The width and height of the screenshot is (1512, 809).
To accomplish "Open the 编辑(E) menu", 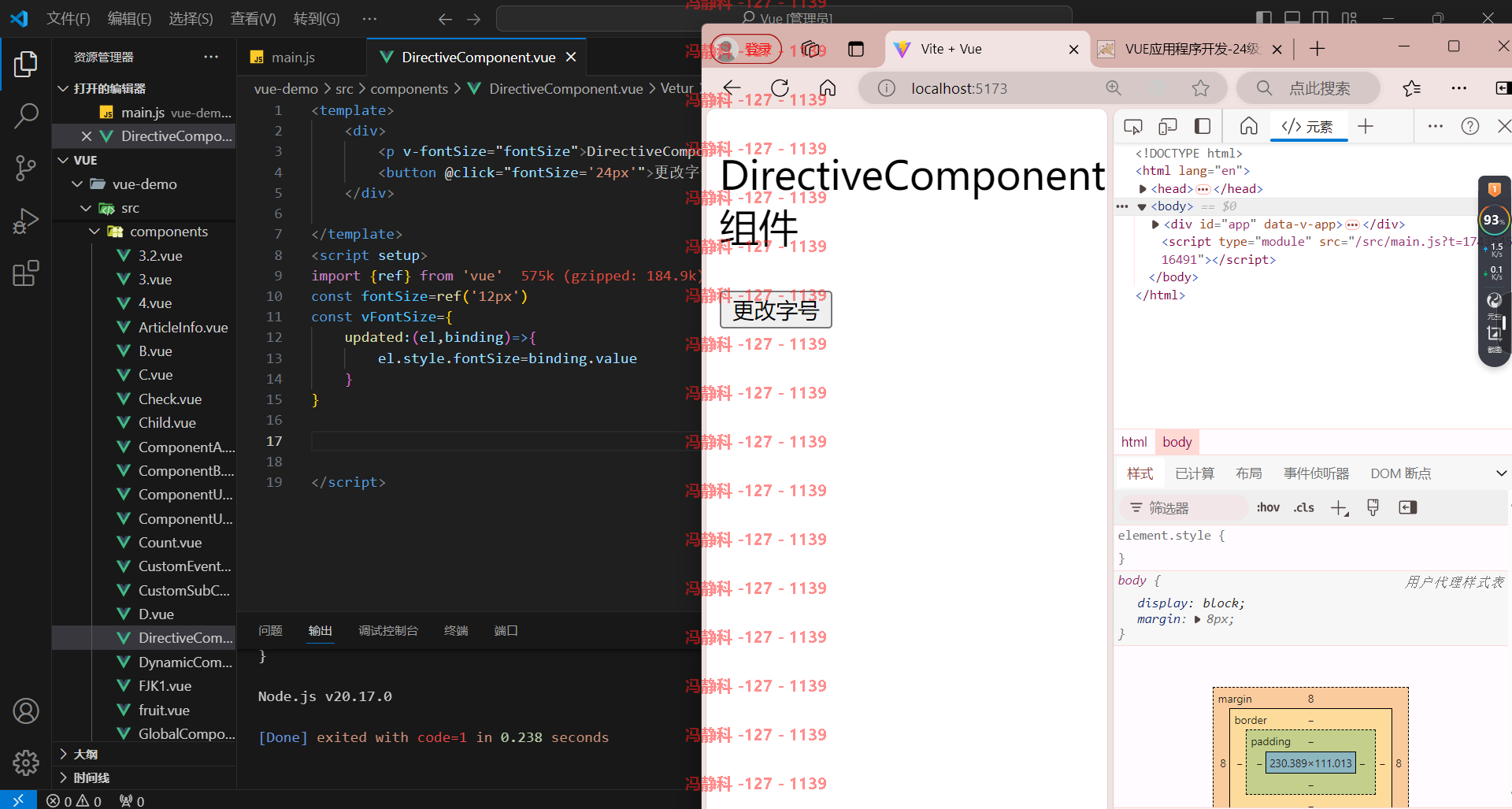I will pos(129,19).
